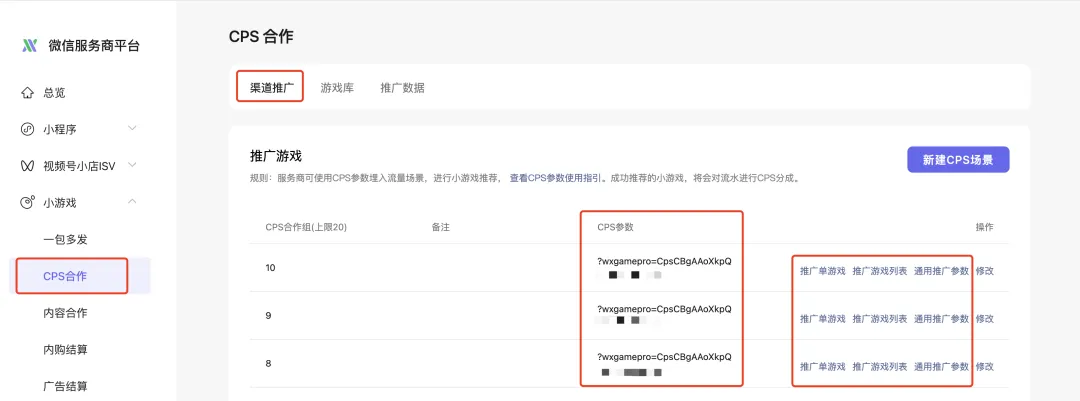This screenshot has height=401, width=1080.
Task: Expand the 视频号小店ISV menu chevron
Action: (x=133, y=165)
